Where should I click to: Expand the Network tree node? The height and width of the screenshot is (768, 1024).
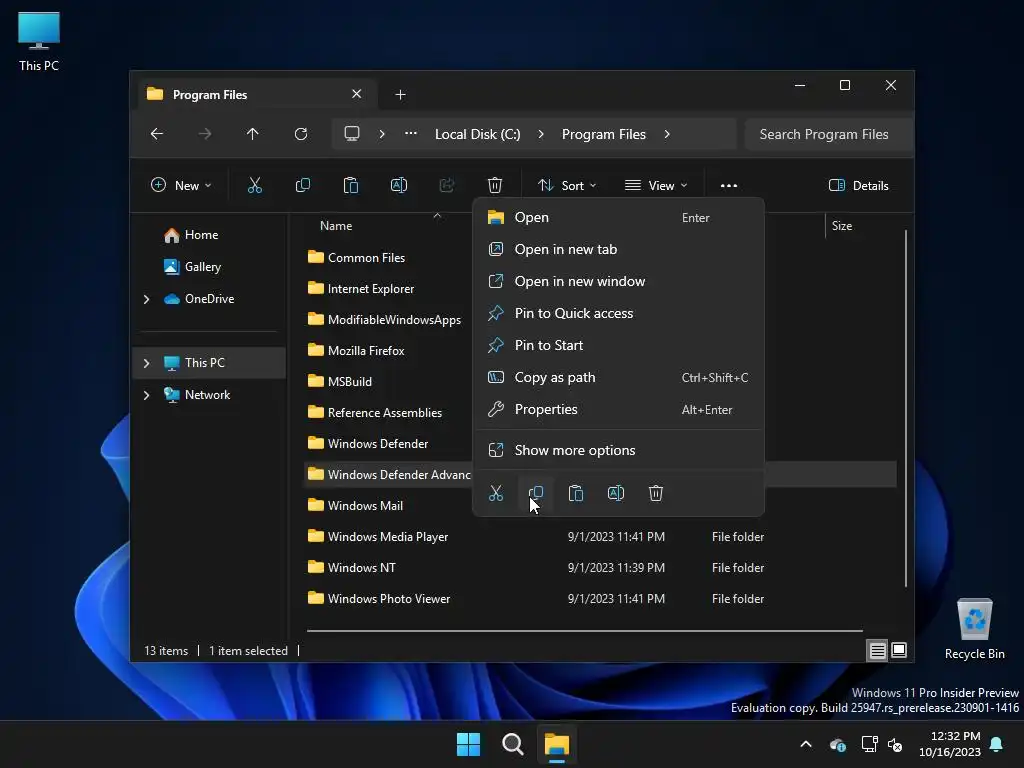(146, 395)
